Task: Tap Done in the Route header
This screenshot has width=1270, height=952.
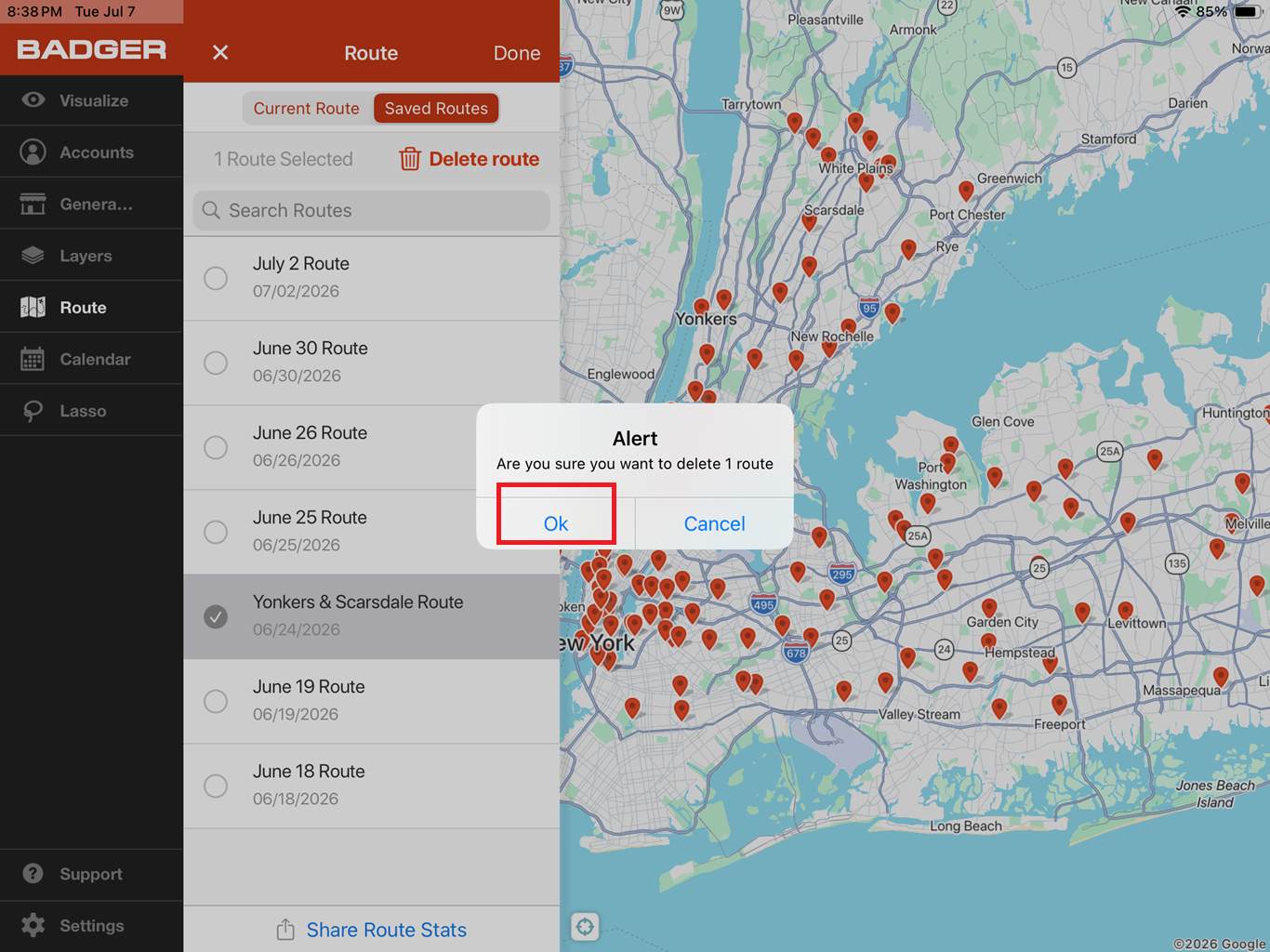Action: pyautogui.click(x=517, y=53)
